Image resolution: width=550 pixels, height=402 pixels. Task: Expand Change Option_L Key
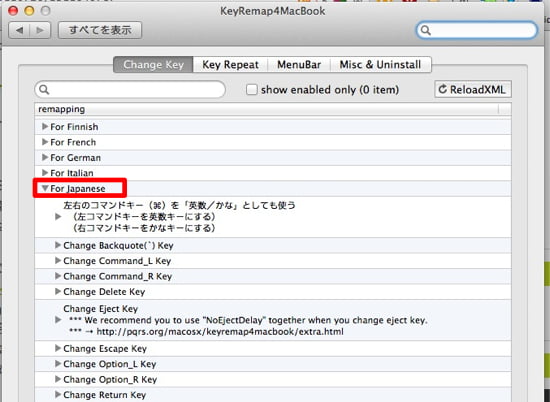(58, 364)
